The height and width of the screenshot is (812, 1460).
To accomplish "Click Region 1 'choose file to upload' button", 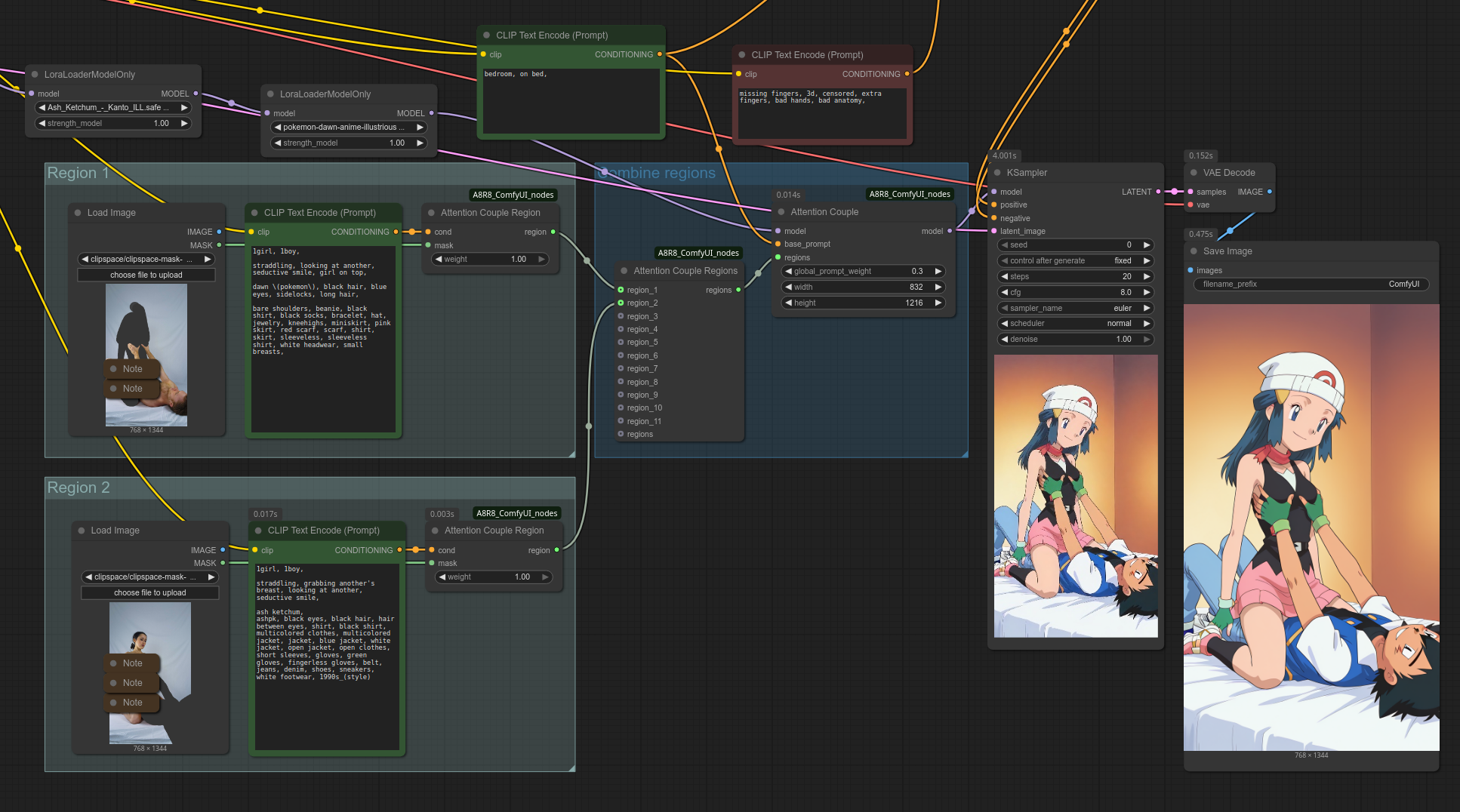I will point(146,275).
